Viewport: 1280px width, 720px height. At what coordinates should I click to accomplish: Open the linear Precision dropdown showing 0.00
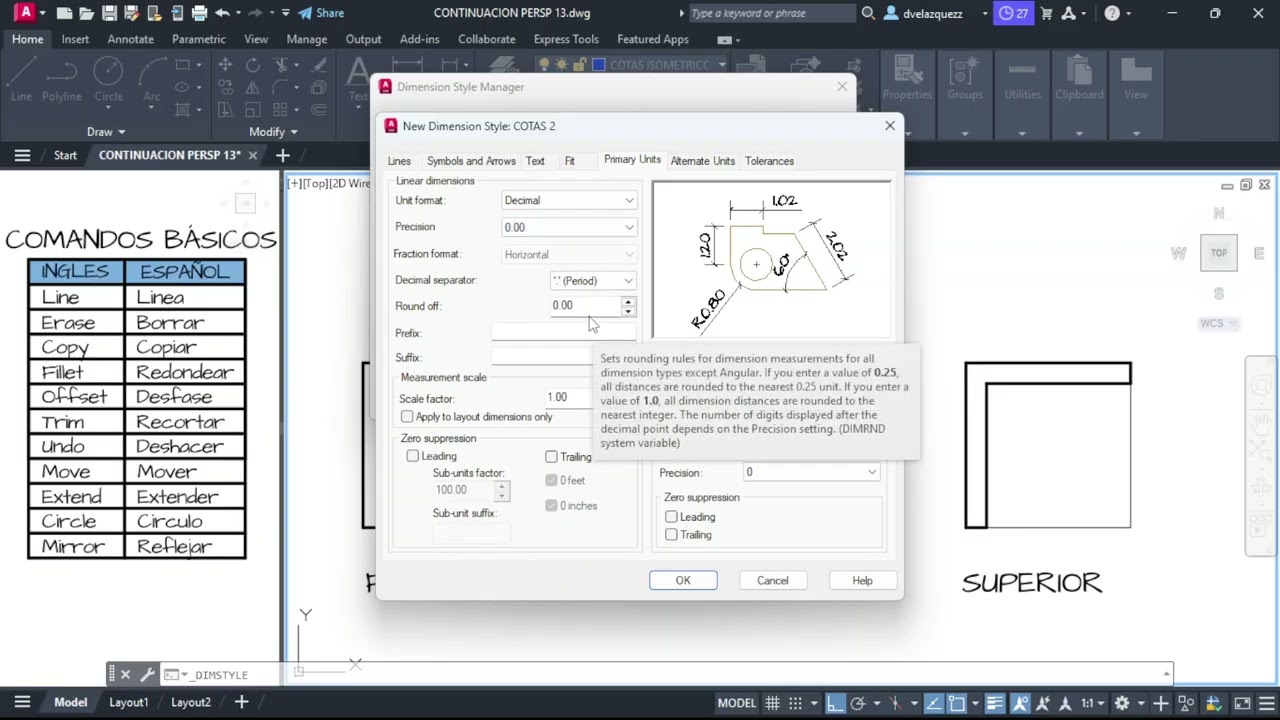(568, 227)
